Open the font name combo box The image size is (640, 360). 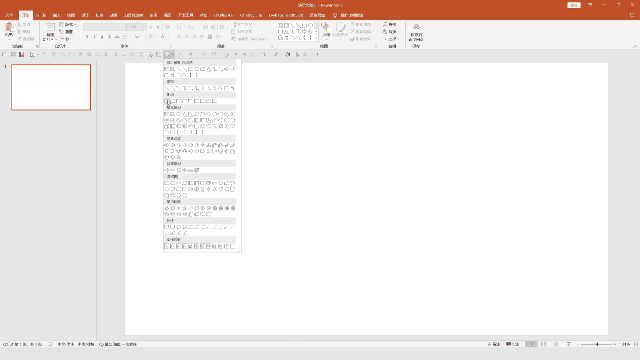coord(106,27)
